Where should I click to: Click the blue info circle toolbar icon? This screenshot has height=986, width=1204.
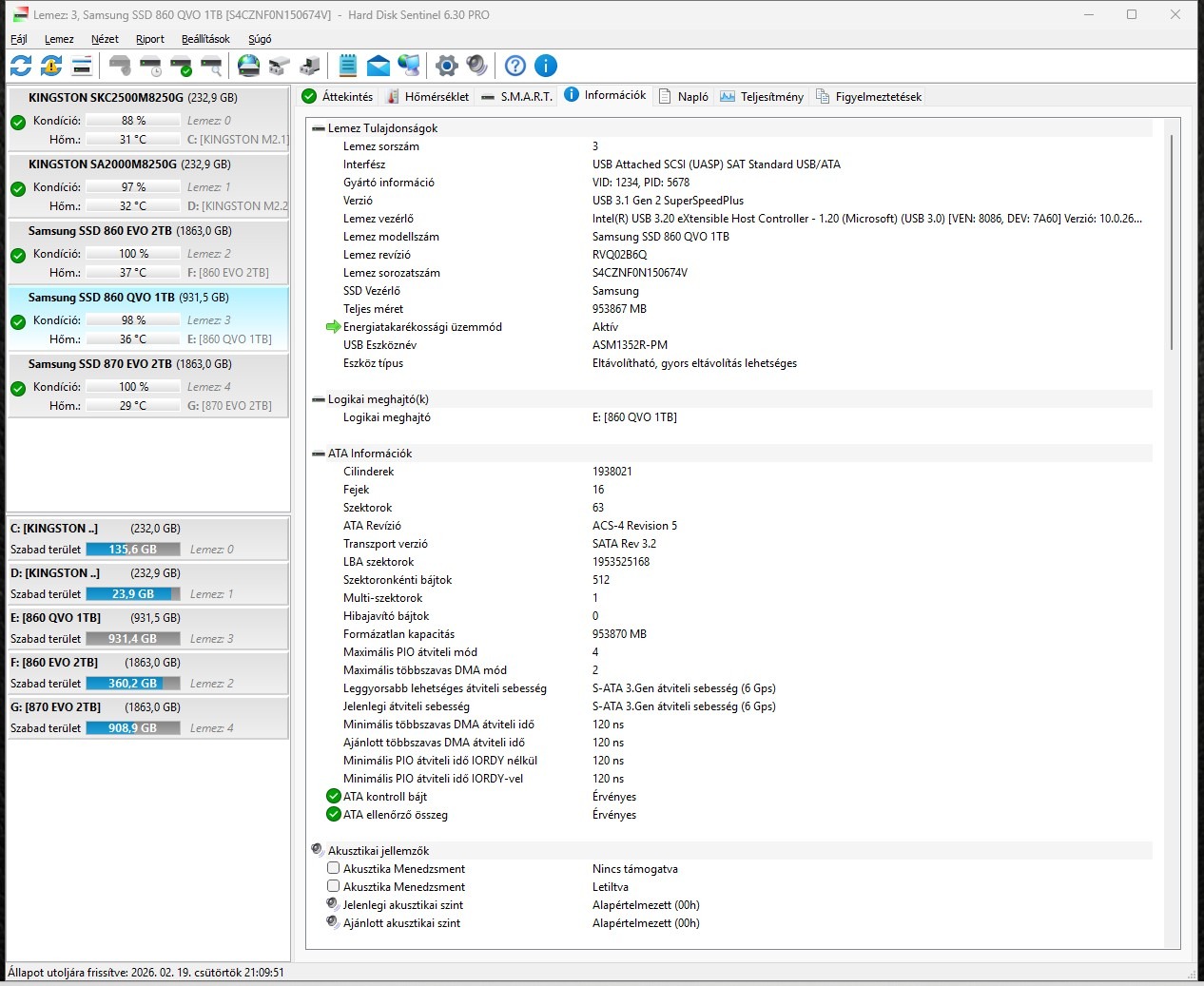(x=546, y=66)
